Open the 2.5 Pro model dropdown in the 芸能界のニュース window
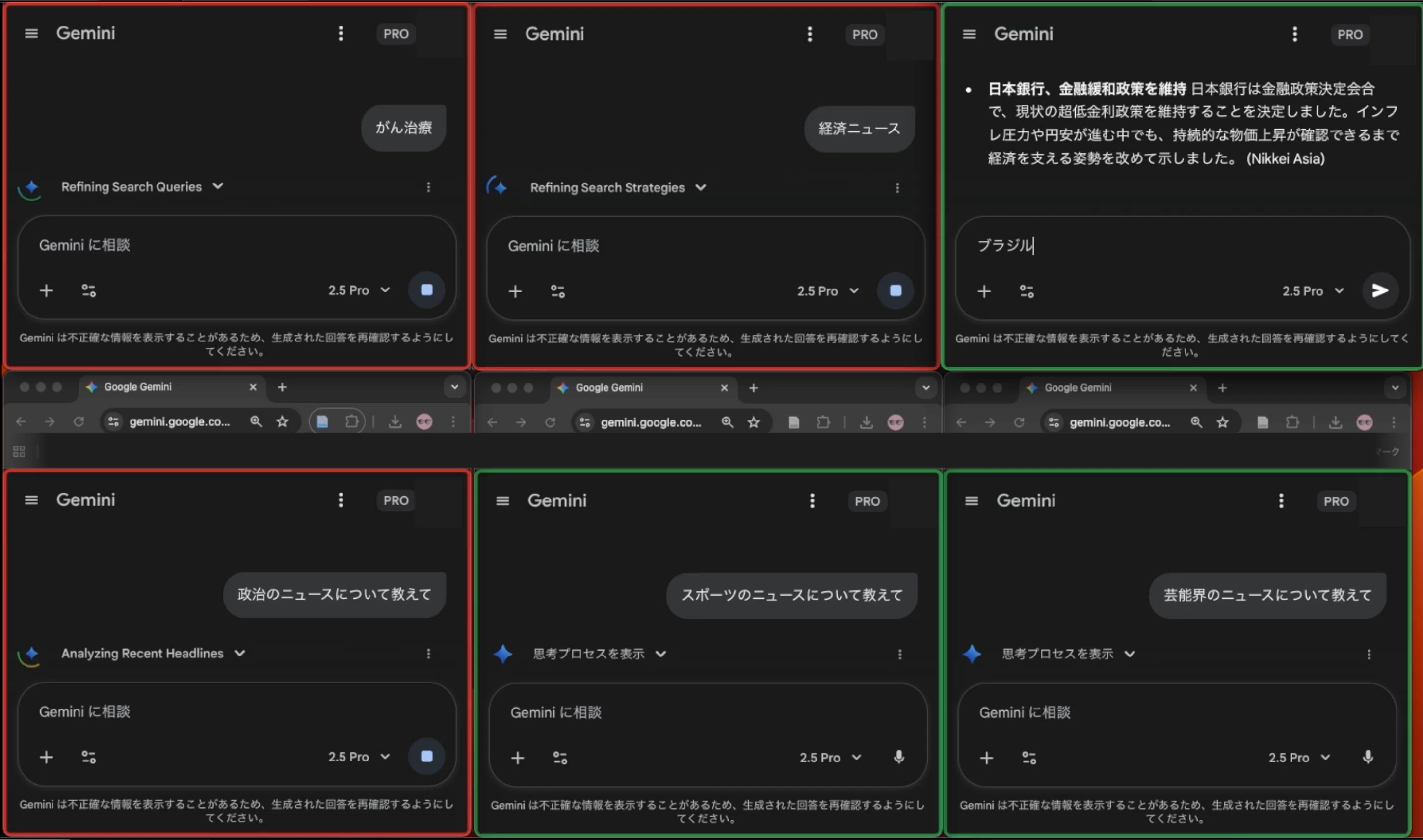 (1299, 758)
